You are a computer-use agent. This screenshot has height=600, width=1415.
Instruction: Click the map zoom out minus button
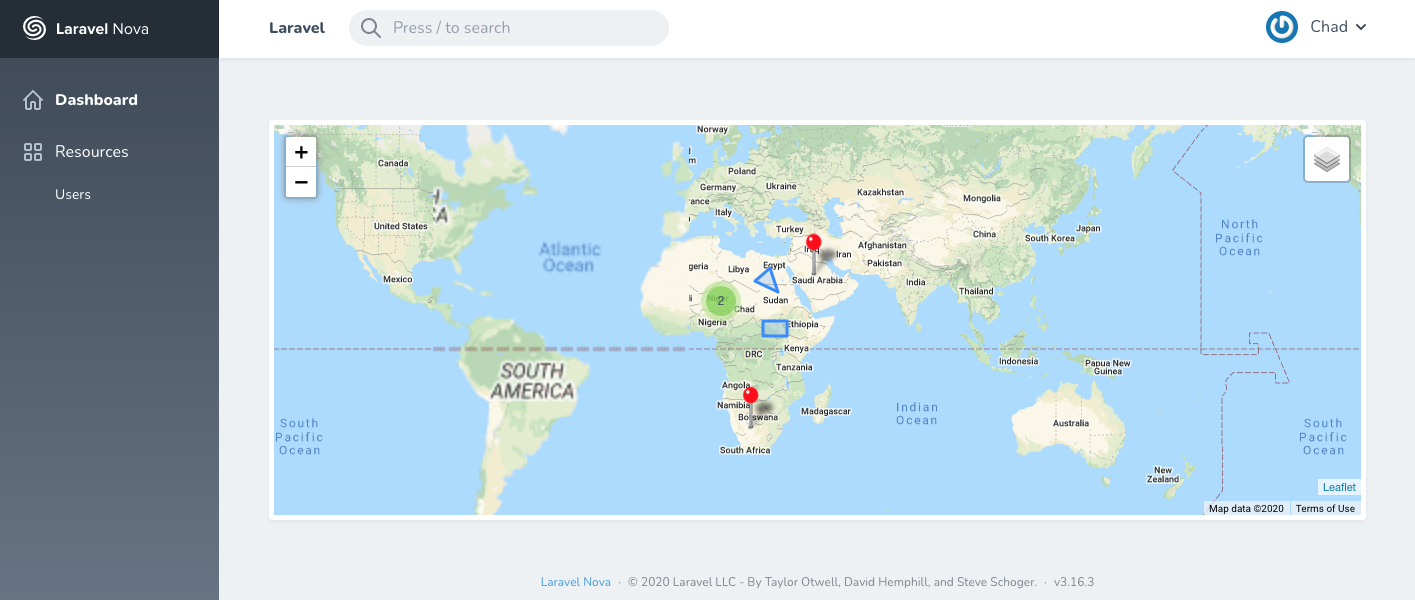301,182
